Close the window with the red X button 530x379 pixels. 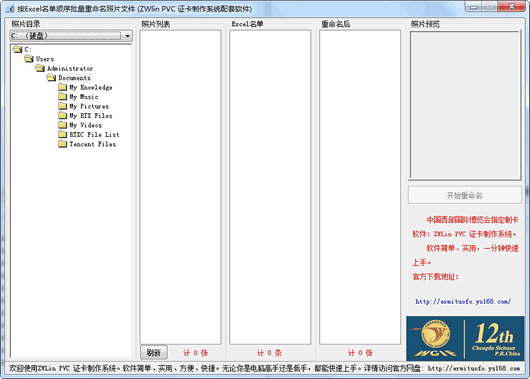(512, 6)
